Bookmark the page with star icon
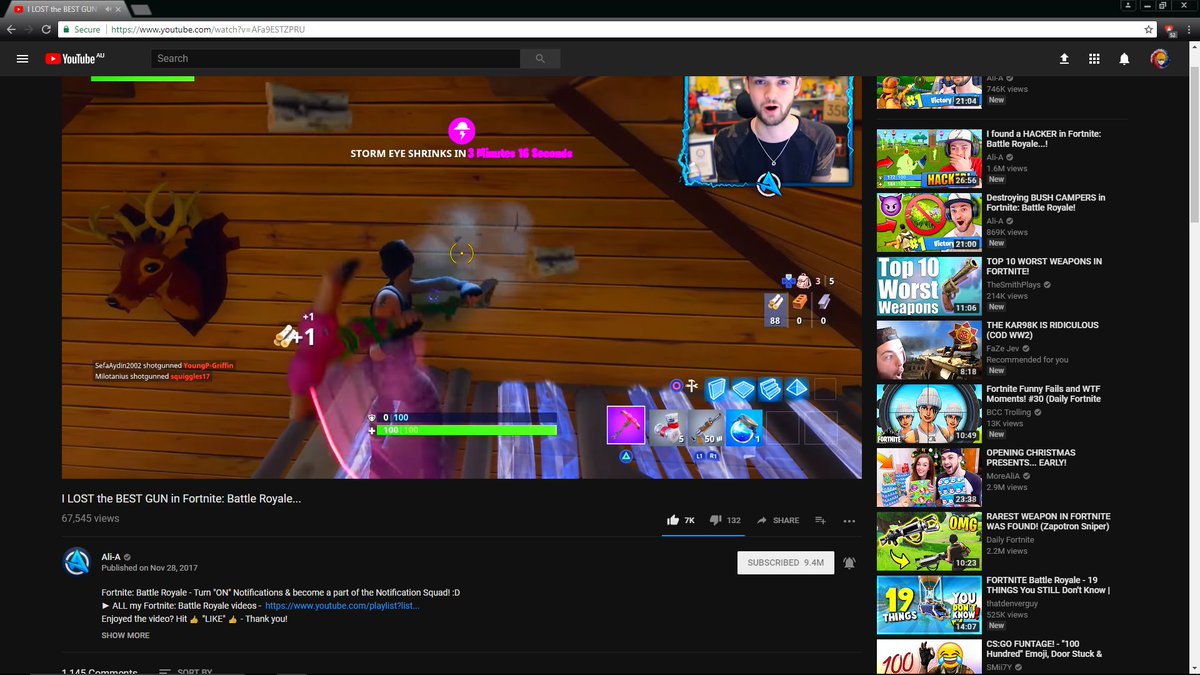The image size is (1200, 675). tap(1149, 30)
